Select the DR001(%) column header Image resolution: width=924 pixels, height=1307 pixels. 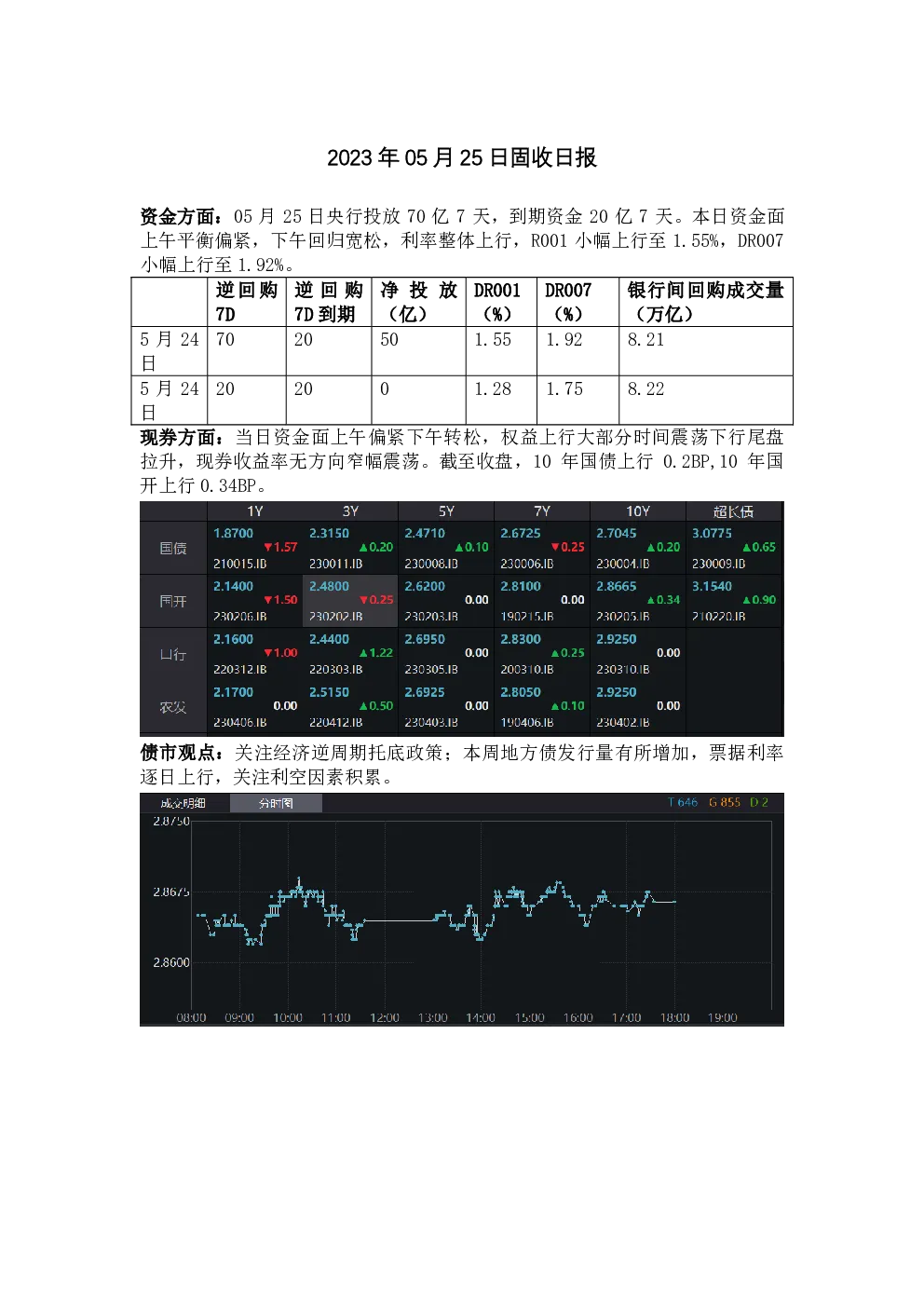tap(501, 302)
